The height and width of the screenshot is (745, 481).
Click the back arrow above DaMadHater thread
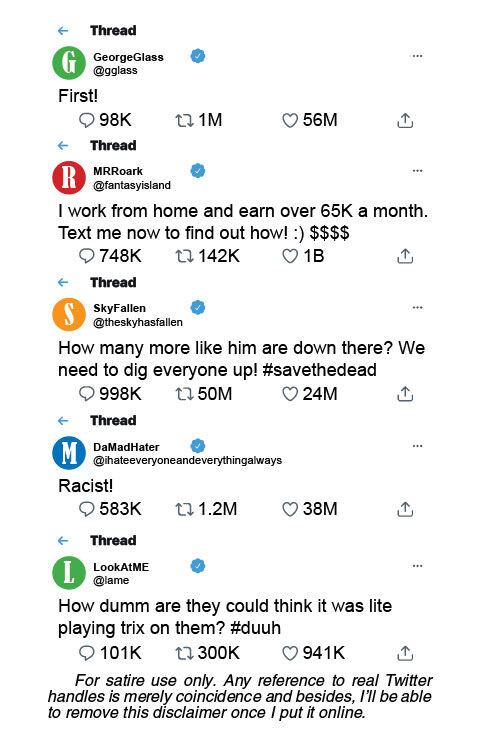tap(63, 421)
